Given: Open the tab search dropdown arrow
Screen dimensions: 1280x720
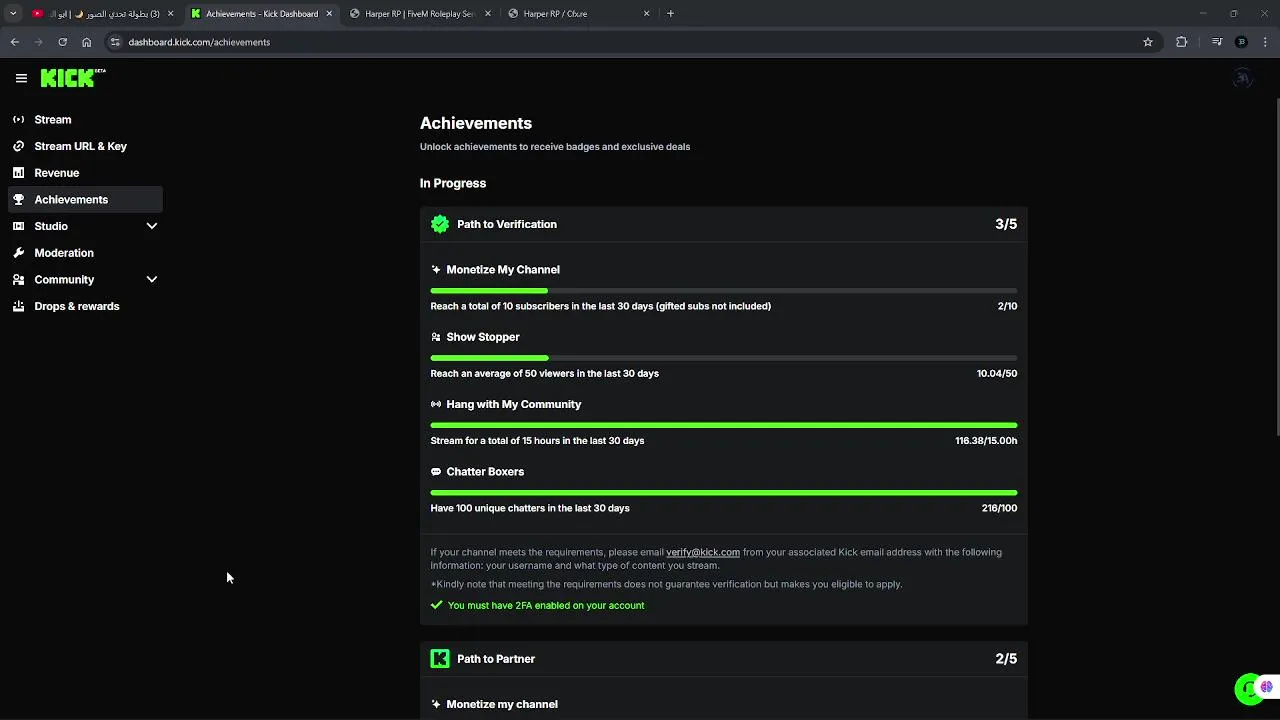Looking at the screenshot, I should point(13,14).
